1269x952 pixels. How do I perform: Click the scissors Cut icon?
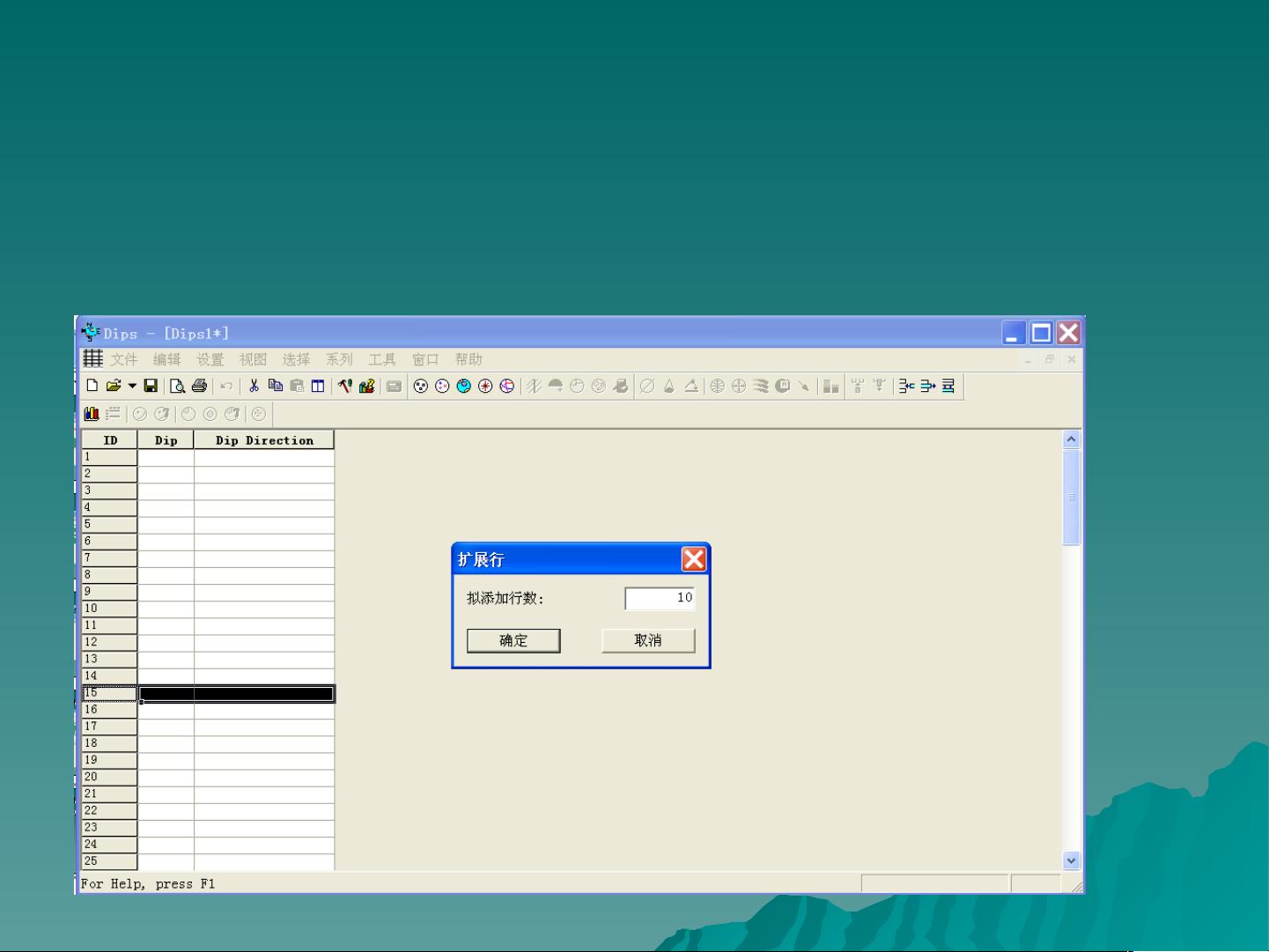tap(254, 386)
